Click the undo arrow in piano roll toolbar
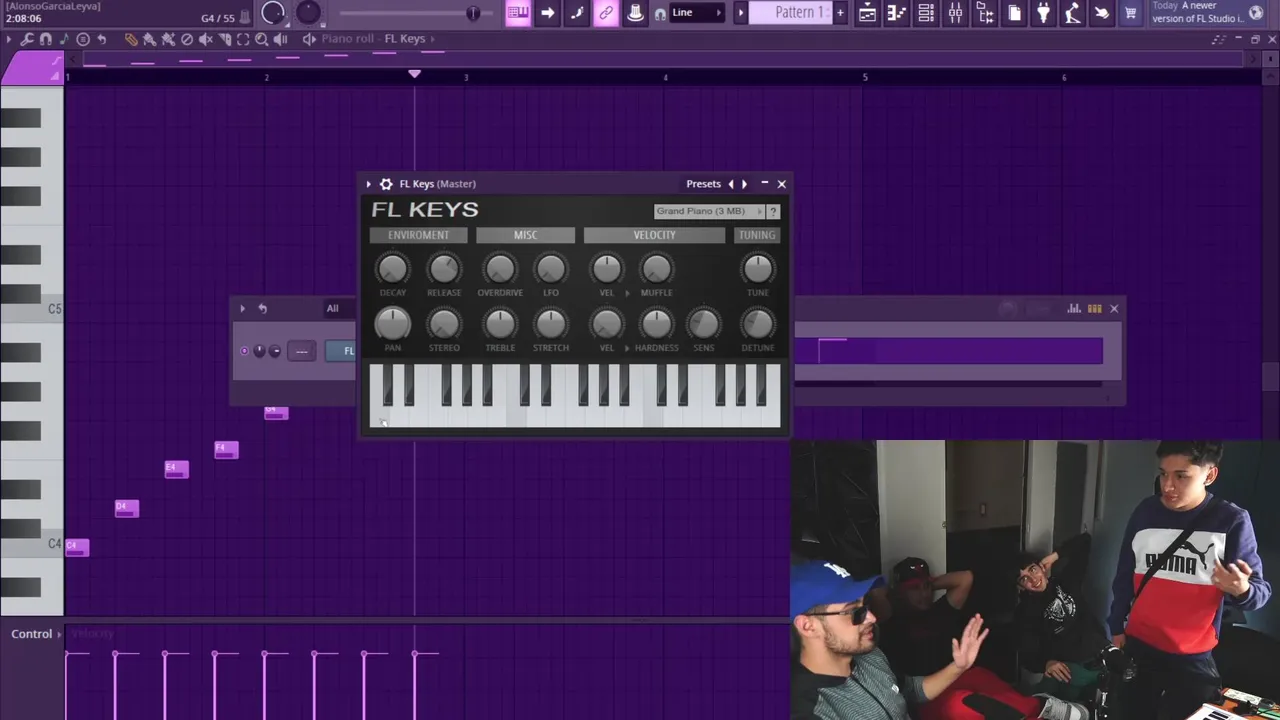This screenshot has width=1280, height=720. click(102, 39)
